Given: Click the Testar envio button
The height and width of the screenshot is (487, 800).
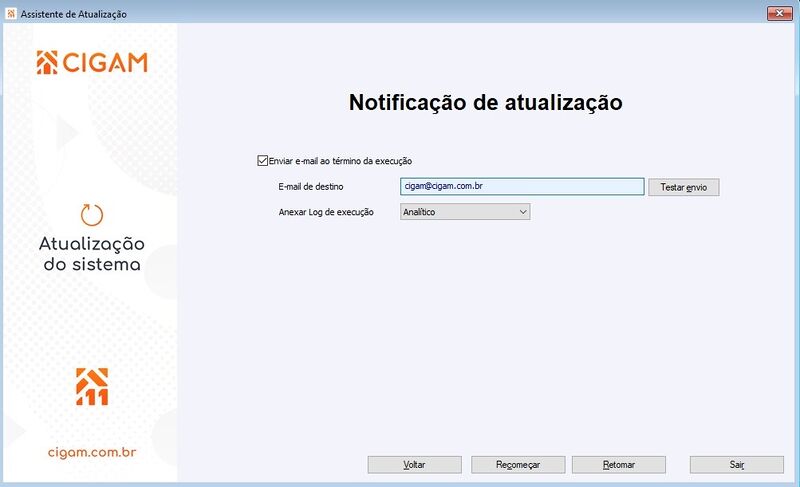Looking at the screenshot, I should pyautogui.click(x=684, y=187).
